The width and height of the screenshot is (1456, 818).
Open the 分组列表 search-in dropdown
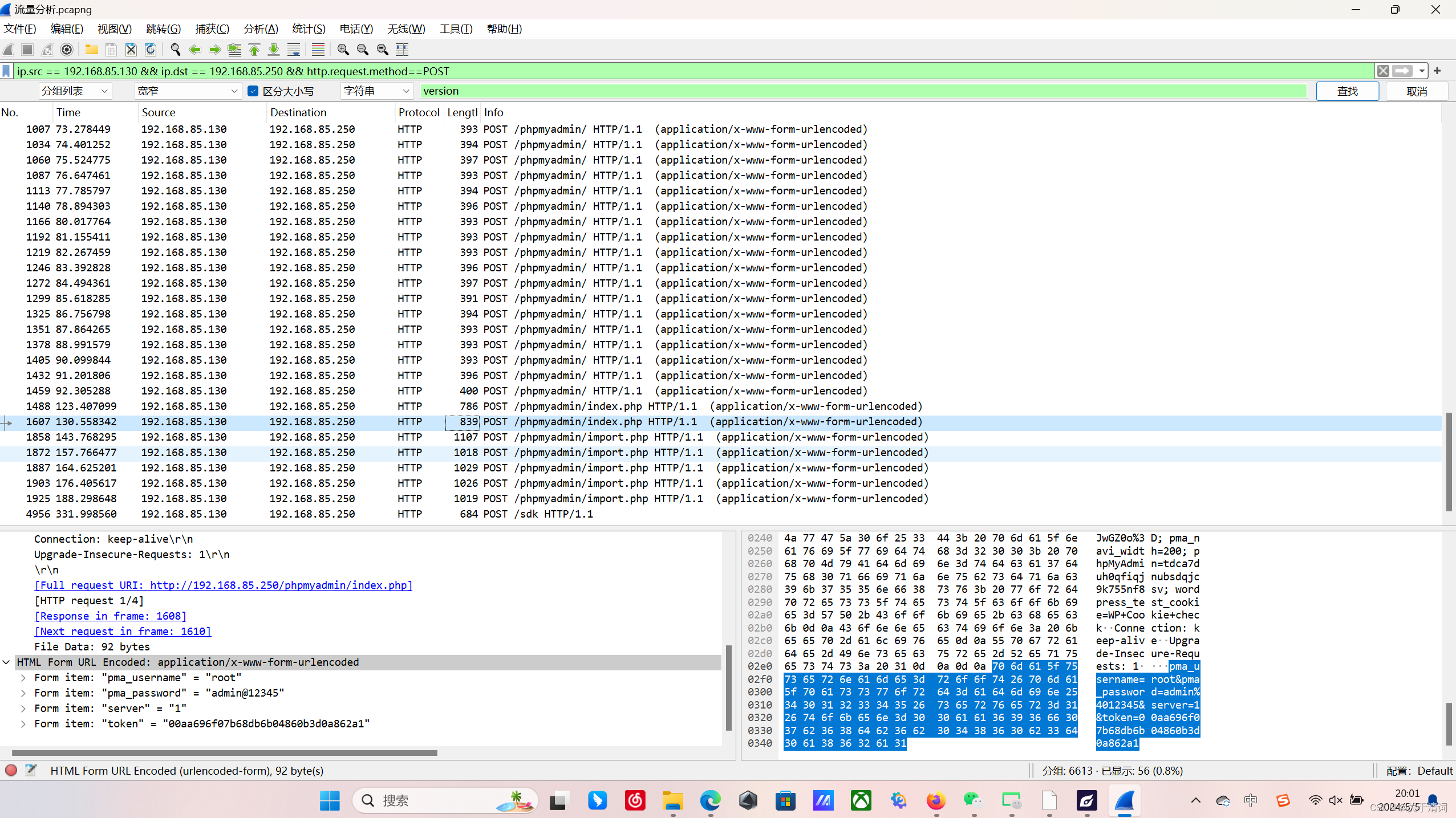[75, 91]
